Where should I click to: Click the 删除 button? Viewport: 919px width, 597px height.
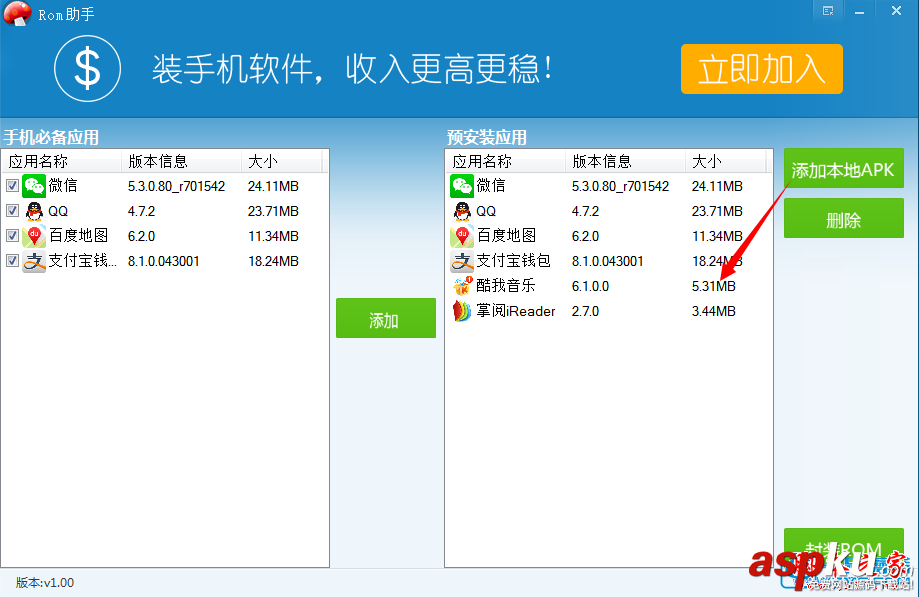point(843,218)
